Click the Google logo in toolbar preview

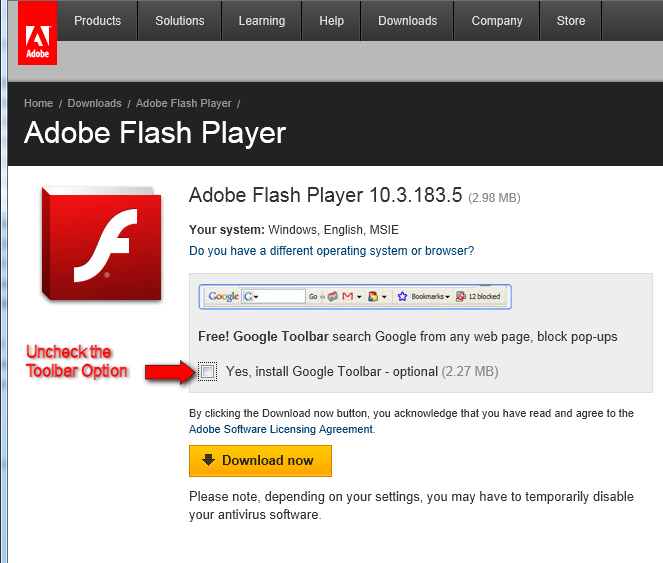point(224,296)
